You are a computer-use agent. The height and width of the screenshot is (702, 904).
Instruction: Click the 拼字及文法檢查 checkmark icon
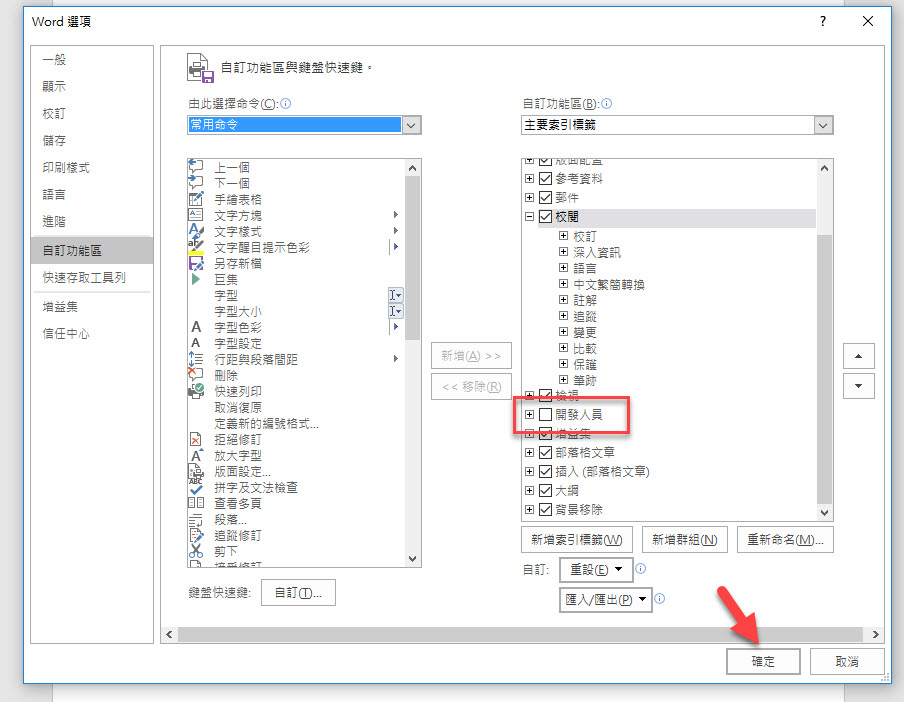point(196,489)
